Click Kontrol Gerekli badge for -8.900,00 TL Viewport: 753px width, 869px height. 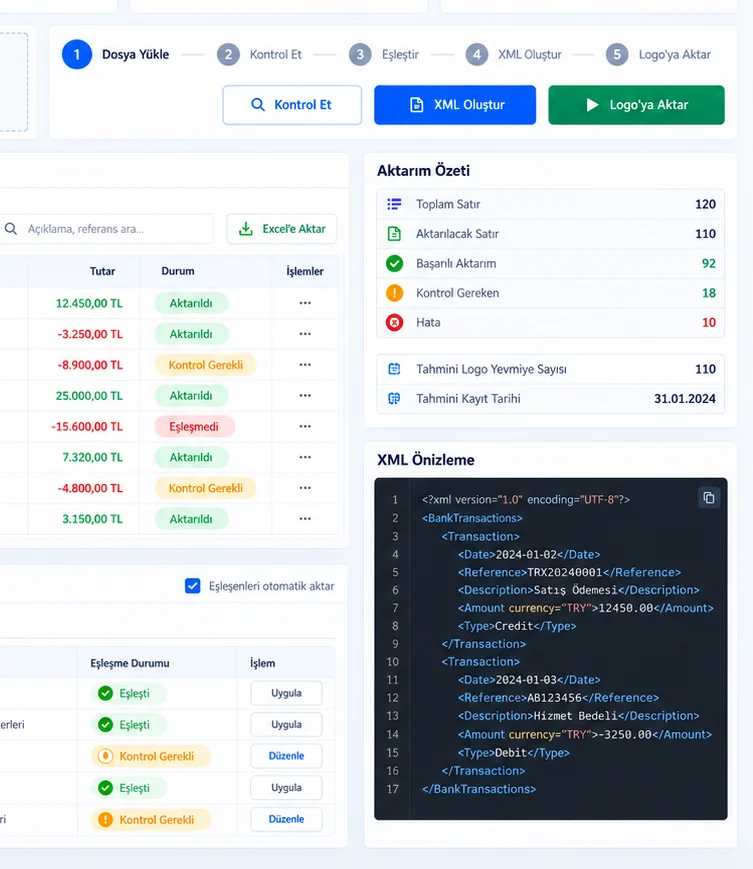(x=205, y=365)
